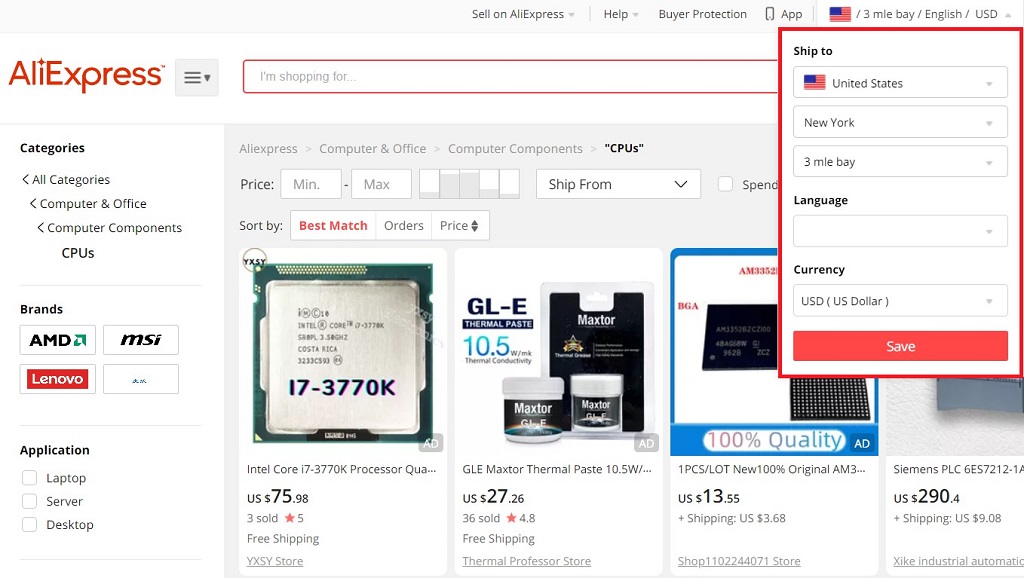Open Intel Core i7-3770K Processor listing title
This screenshot has width=1024, height=578.
pyautogui.click(x=342, y=469)
